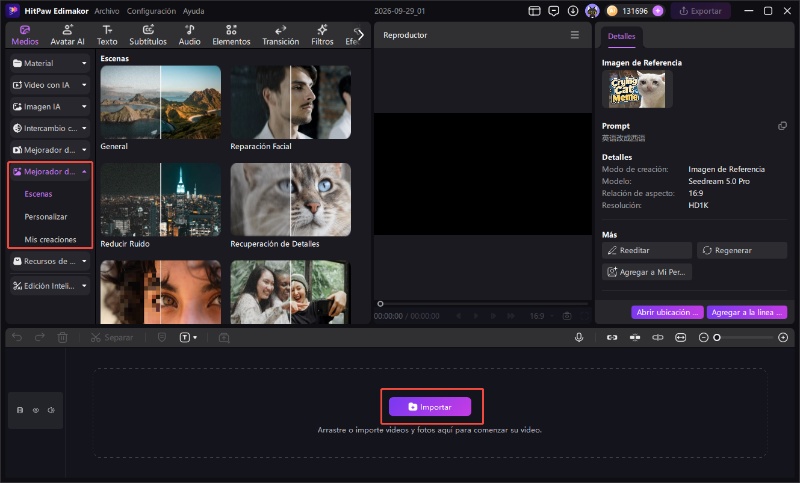Click the Reeditar button
The width and height of the screenshot is (800, 483).
coord(646,250)
